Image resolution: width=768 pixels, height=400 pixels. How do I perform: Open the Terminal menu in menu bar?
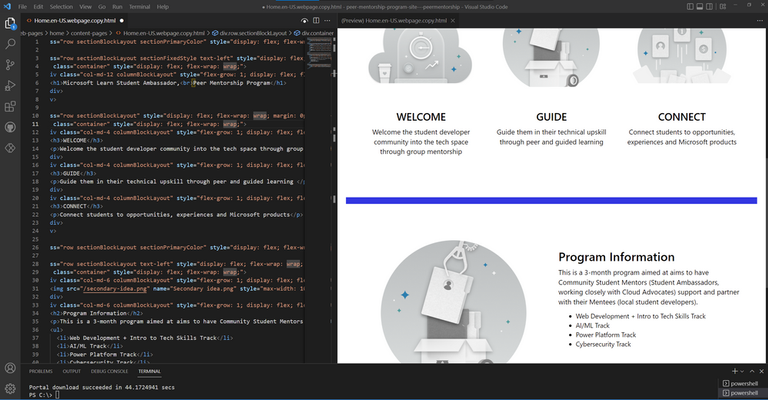(x=140, y=7)
